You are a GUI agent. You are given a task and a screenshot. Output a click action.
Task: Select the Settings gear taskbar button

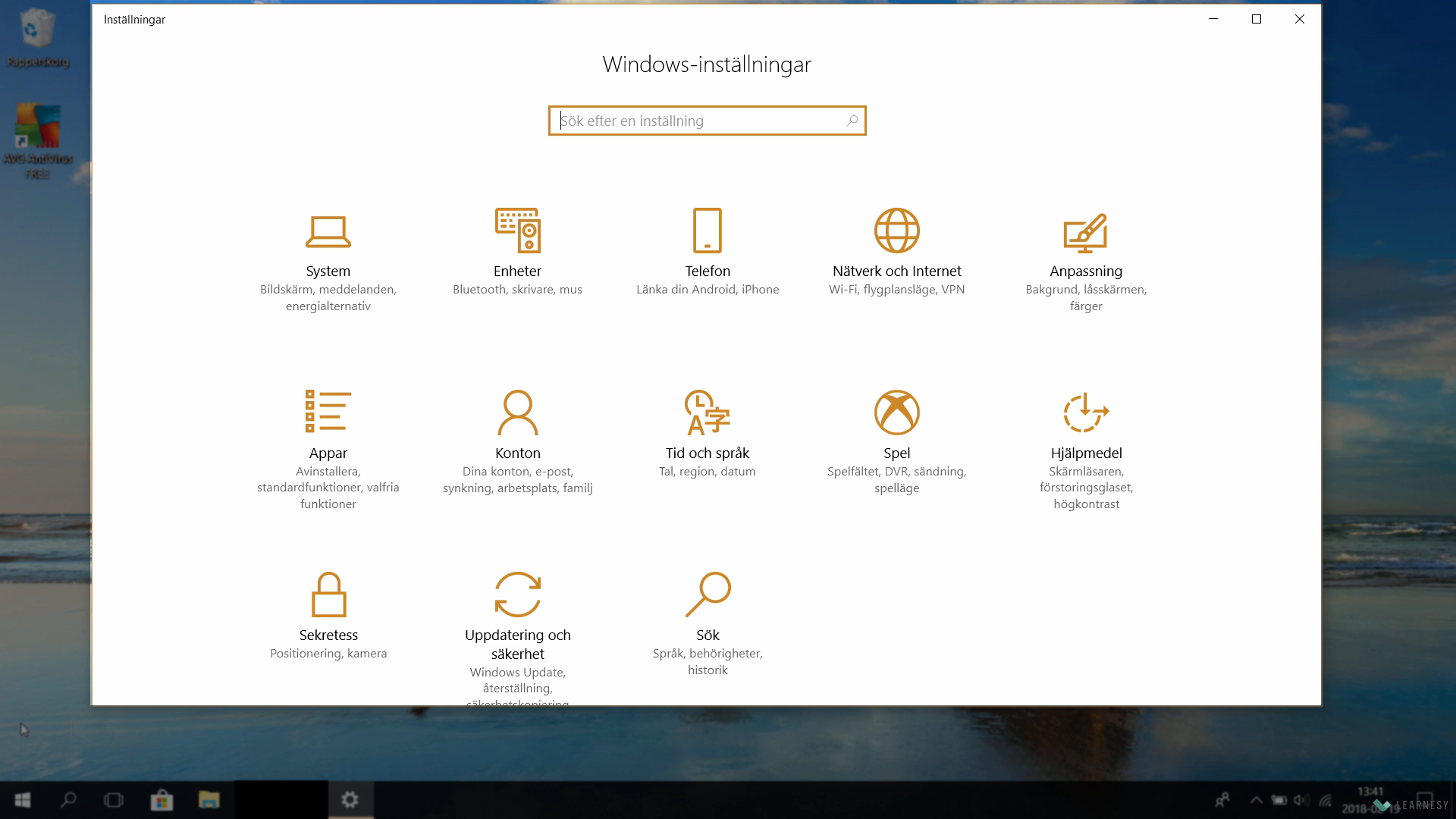tap(350, 800)
